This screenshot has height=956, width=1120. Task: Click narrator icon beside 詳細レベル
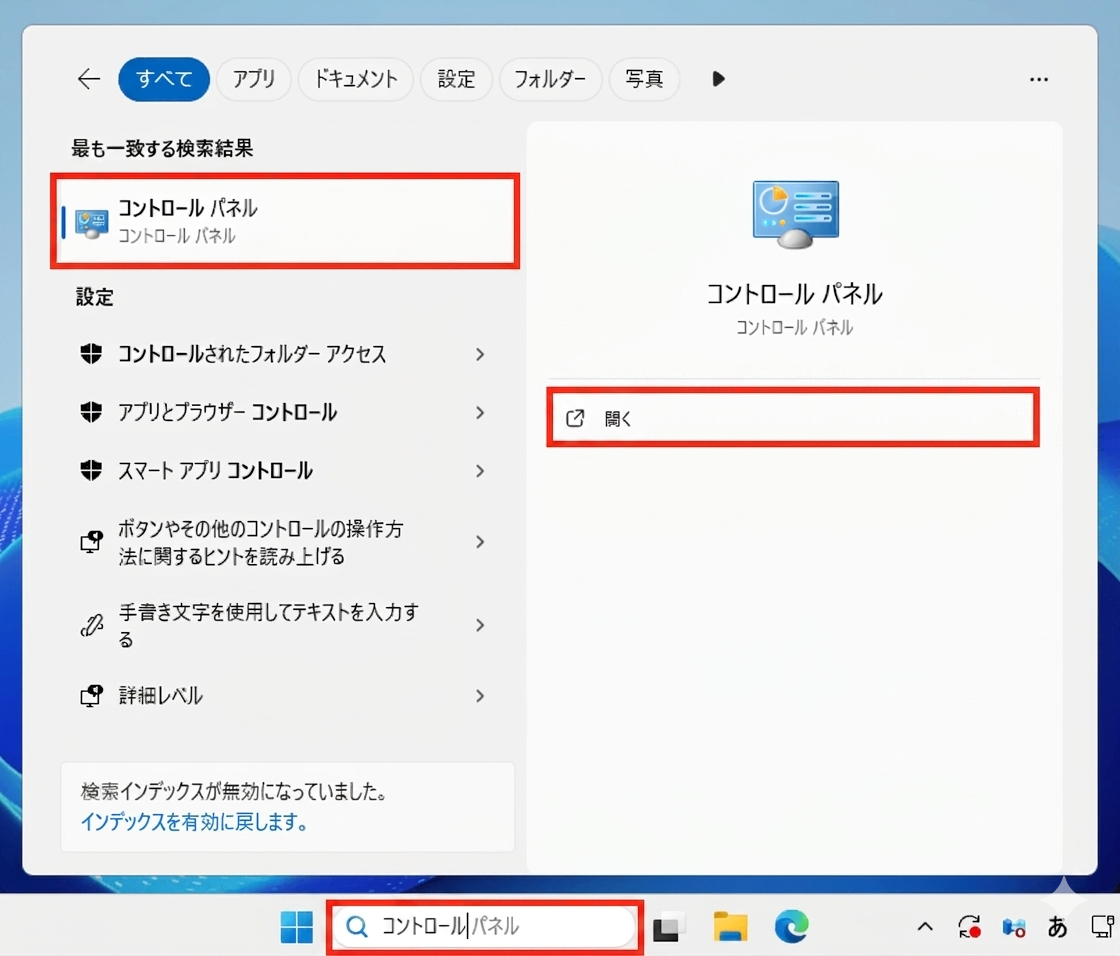tap(91, 696)
